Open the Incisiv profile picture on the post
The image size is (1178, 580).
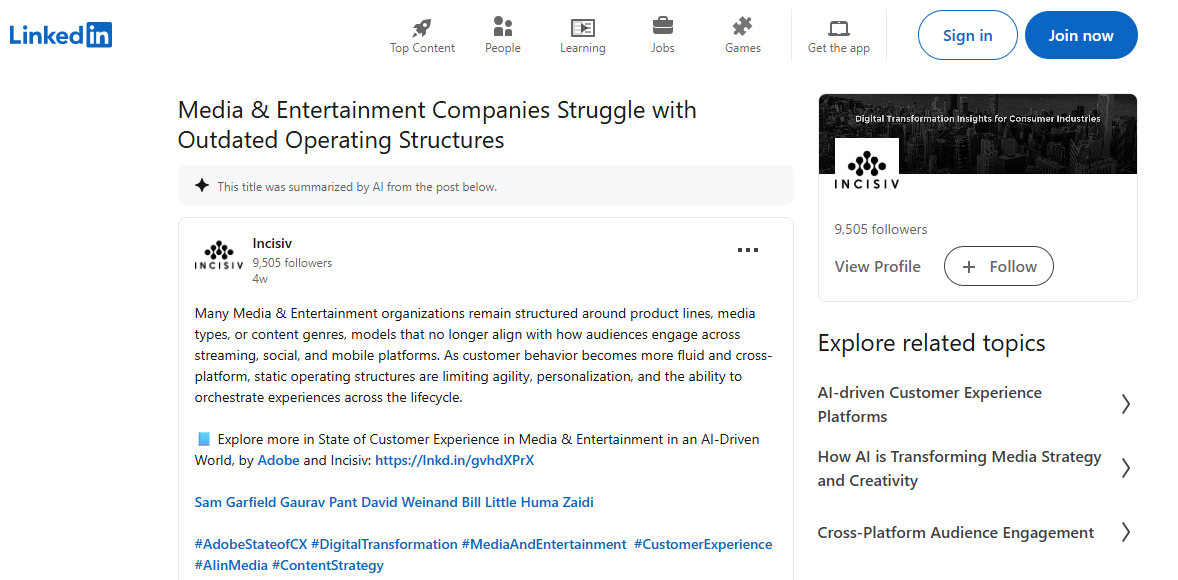pyautogui.click(x=218, y=255)
